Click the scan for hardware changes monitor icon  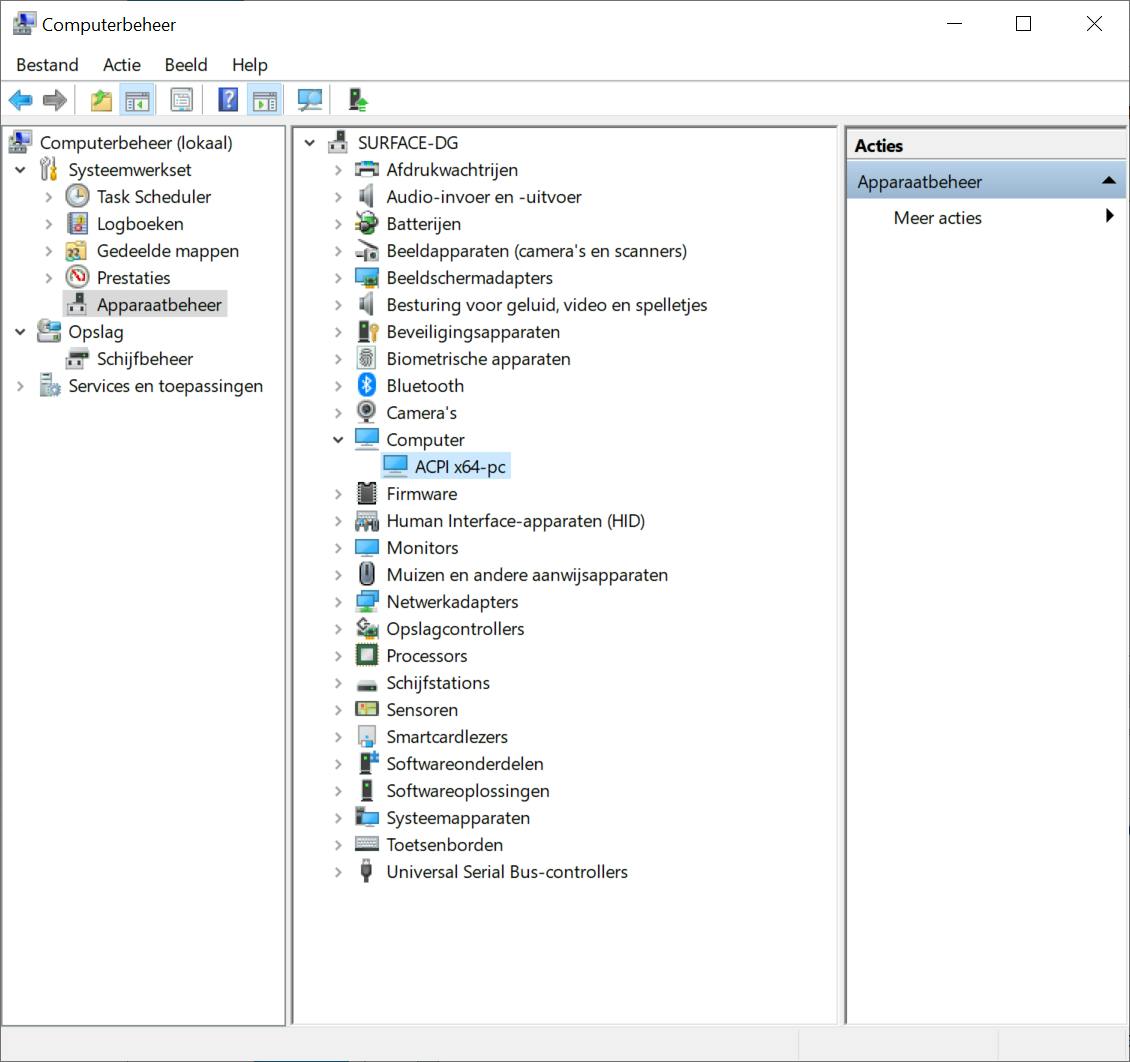(310, 100)
